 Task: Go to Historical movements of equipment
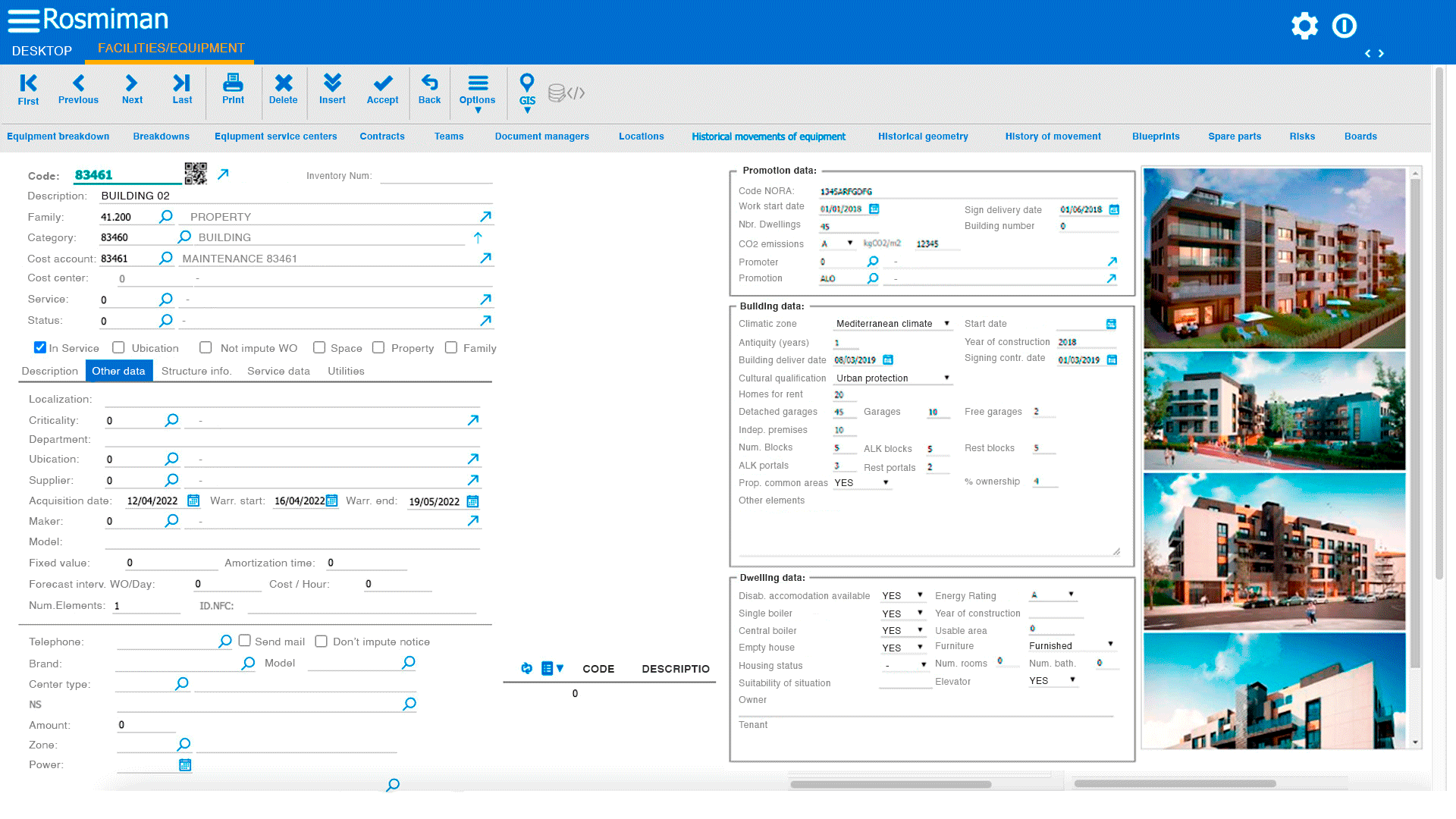[x=768, y=136]
